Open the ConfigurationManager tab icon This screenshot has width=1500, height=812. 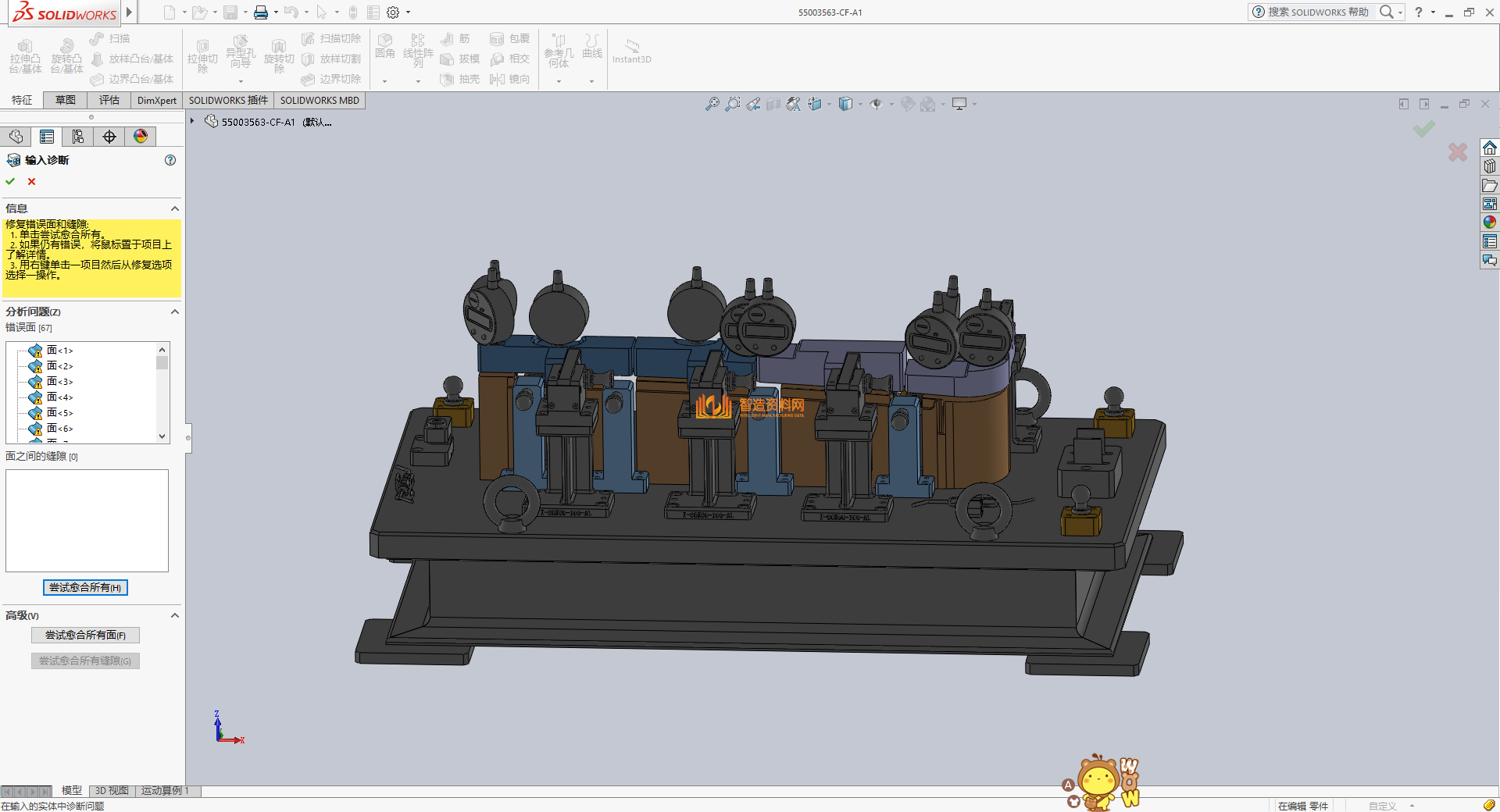[78, 137]
